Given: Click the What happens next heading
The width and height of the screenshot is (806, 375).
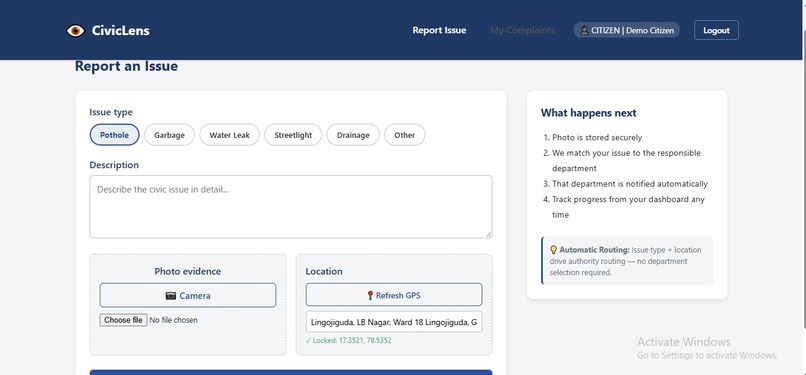Looking at the screenshot, I should 589,113.
